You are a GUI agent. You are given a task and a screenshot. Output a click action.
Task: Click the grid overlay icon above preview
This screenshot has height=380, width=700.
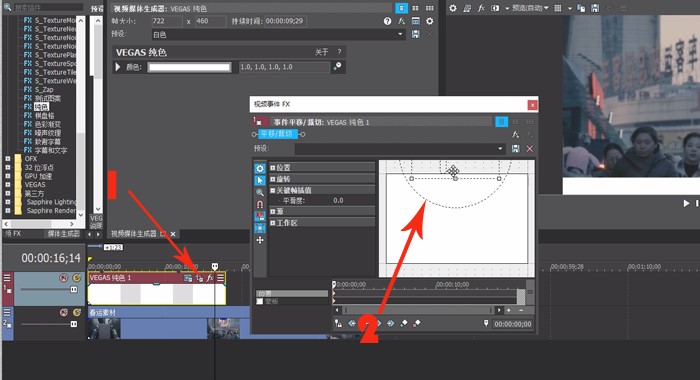[x=558, y=8]
